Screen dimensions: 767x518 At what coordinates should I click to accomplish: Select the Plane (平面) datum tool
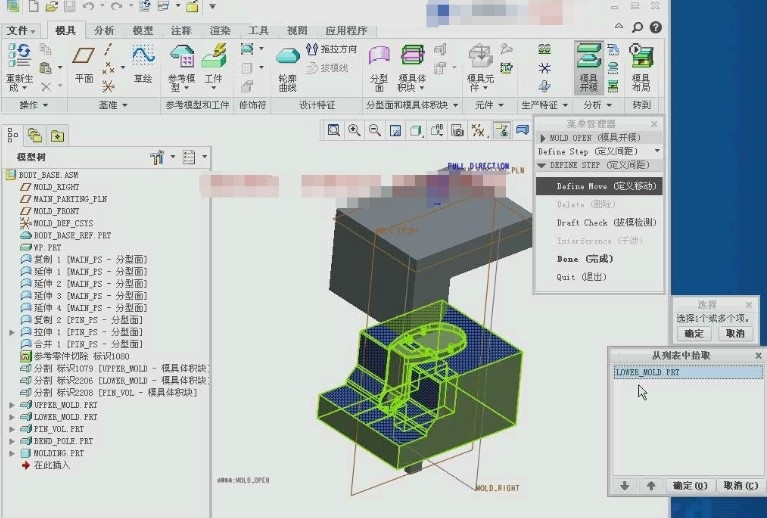(84, 55)
